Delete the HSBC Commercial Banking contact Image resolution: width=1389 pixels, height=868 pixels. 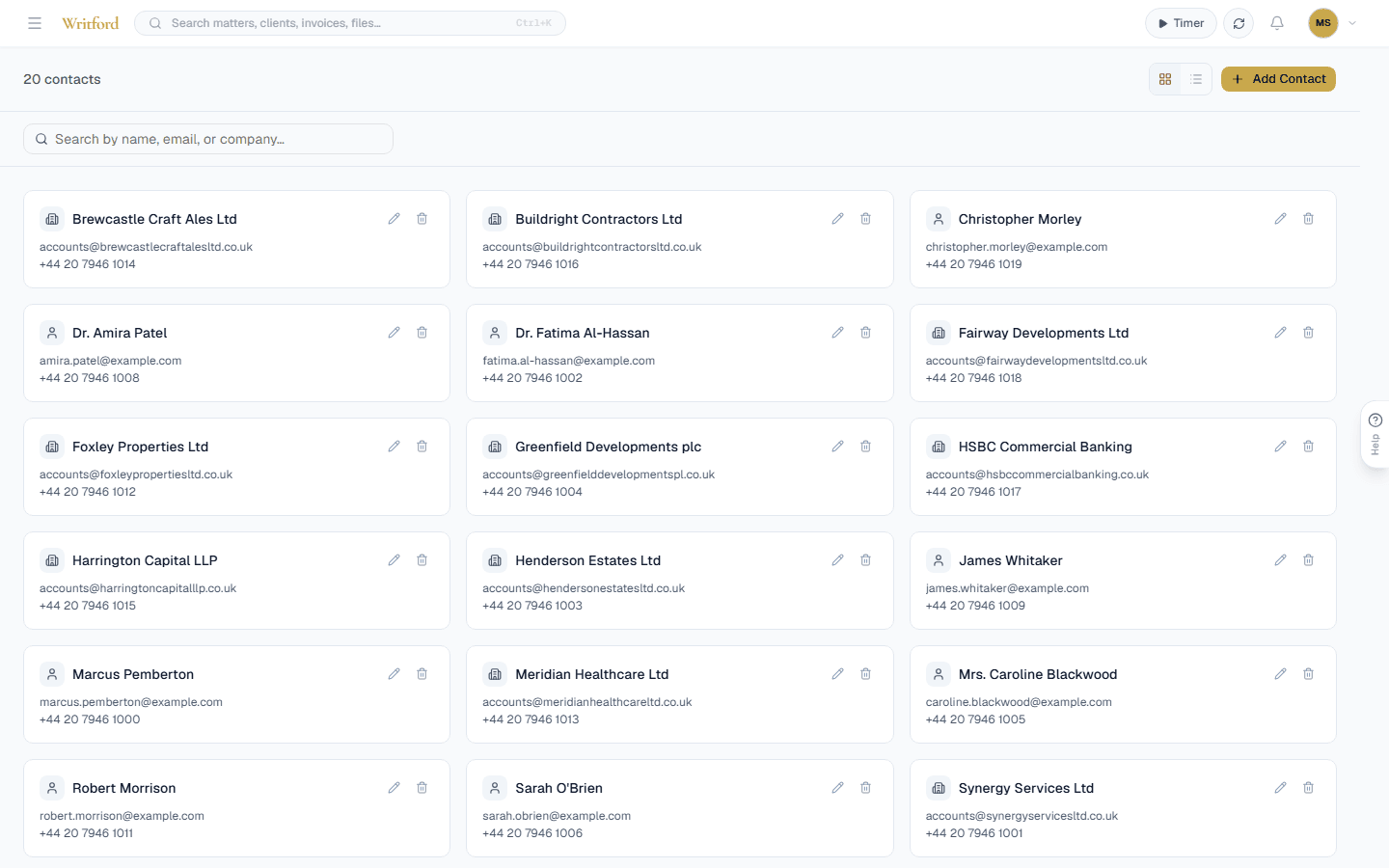pyautogui.click(x=1309, y=447)
